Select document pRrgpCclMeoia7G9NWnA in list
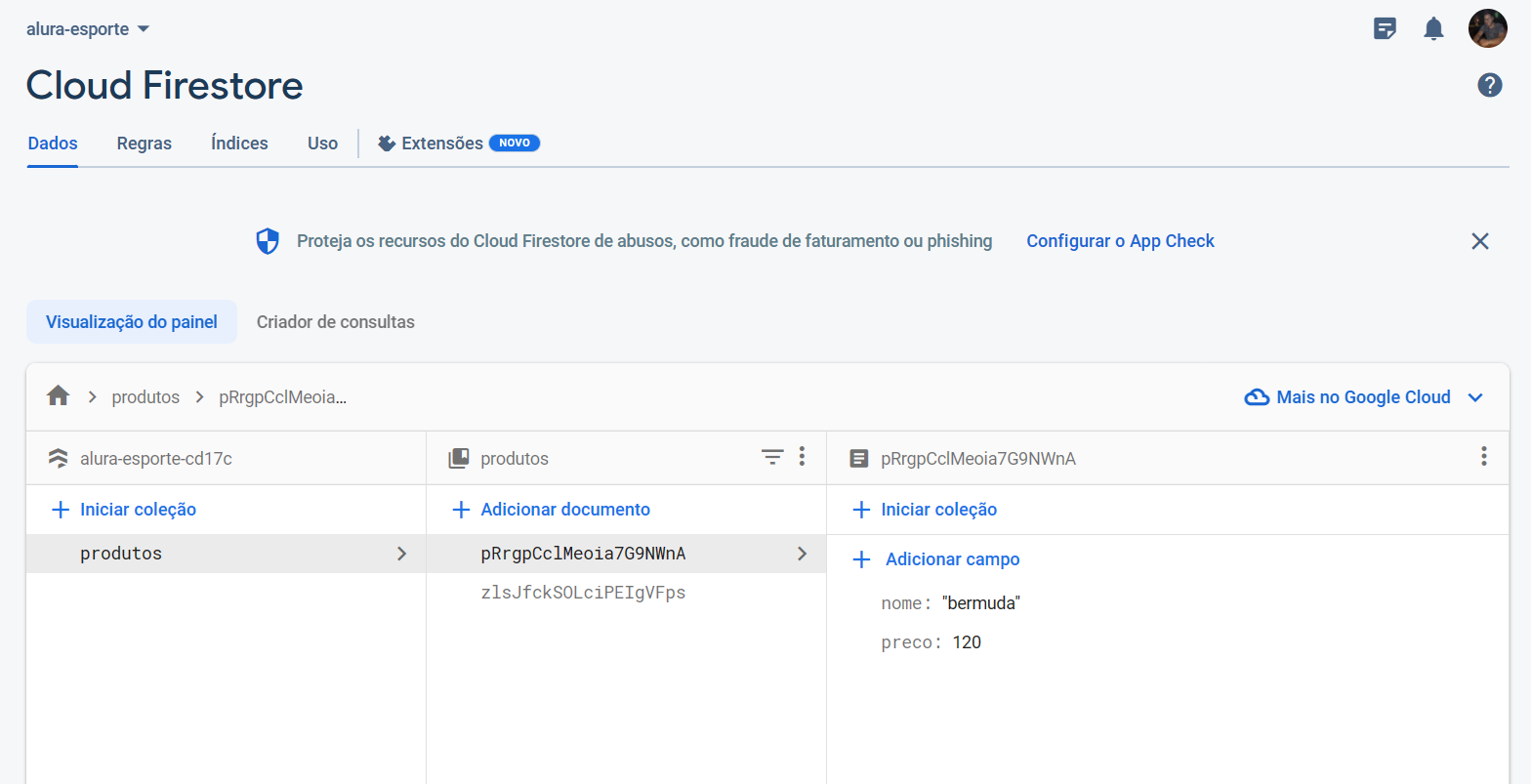Viewport: 1531px width, 784px height. pyautogui.click(x=626, y=554)
